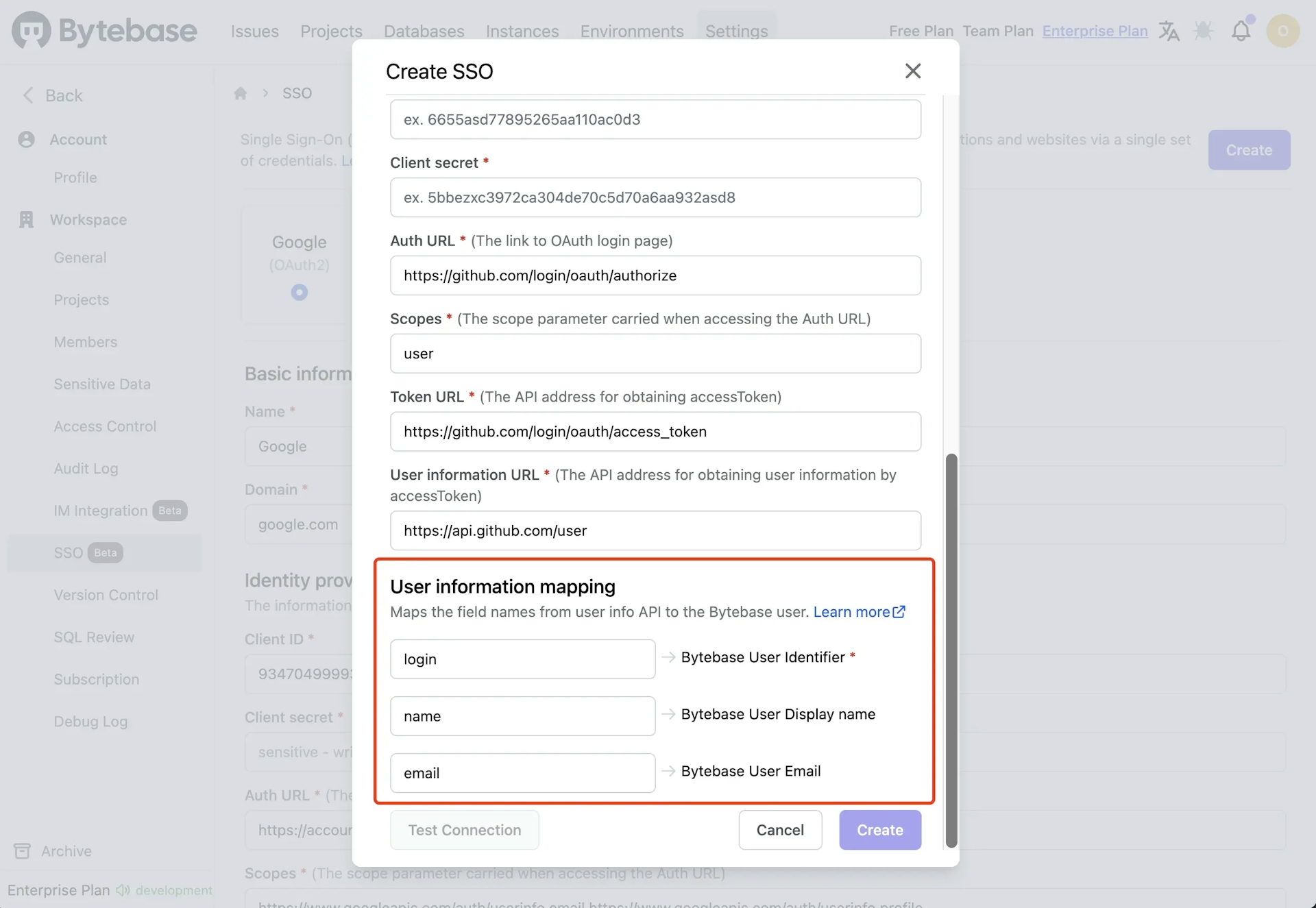Click the page Create button behind dialog

1249,149
